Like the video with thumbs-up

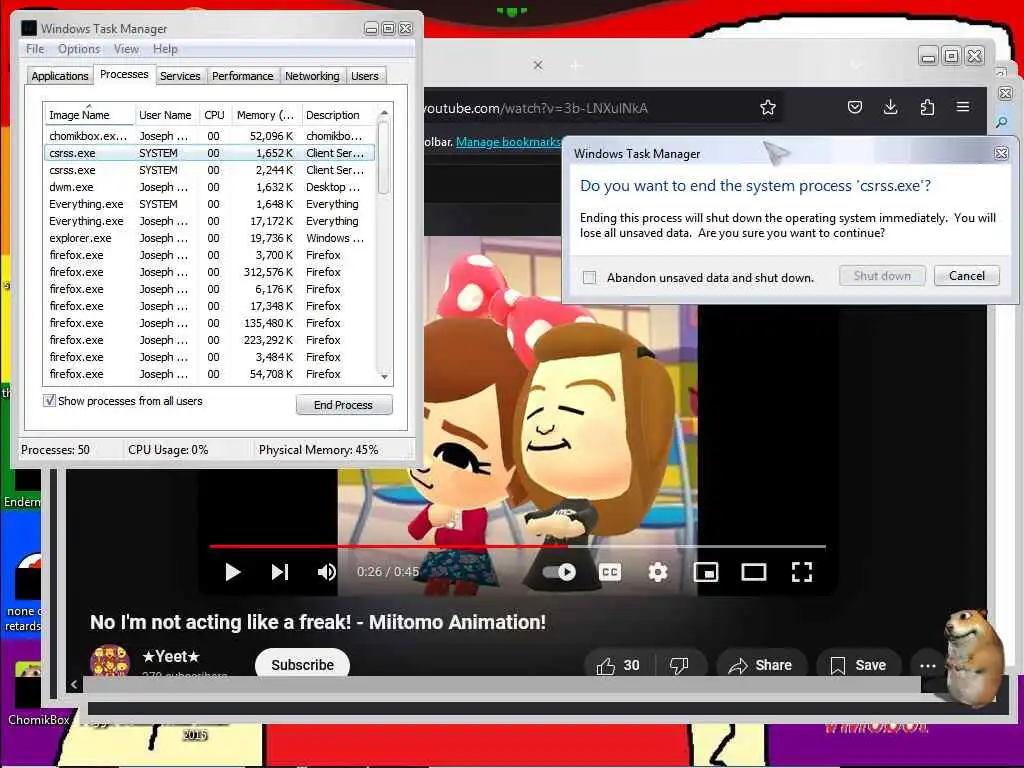617,665
